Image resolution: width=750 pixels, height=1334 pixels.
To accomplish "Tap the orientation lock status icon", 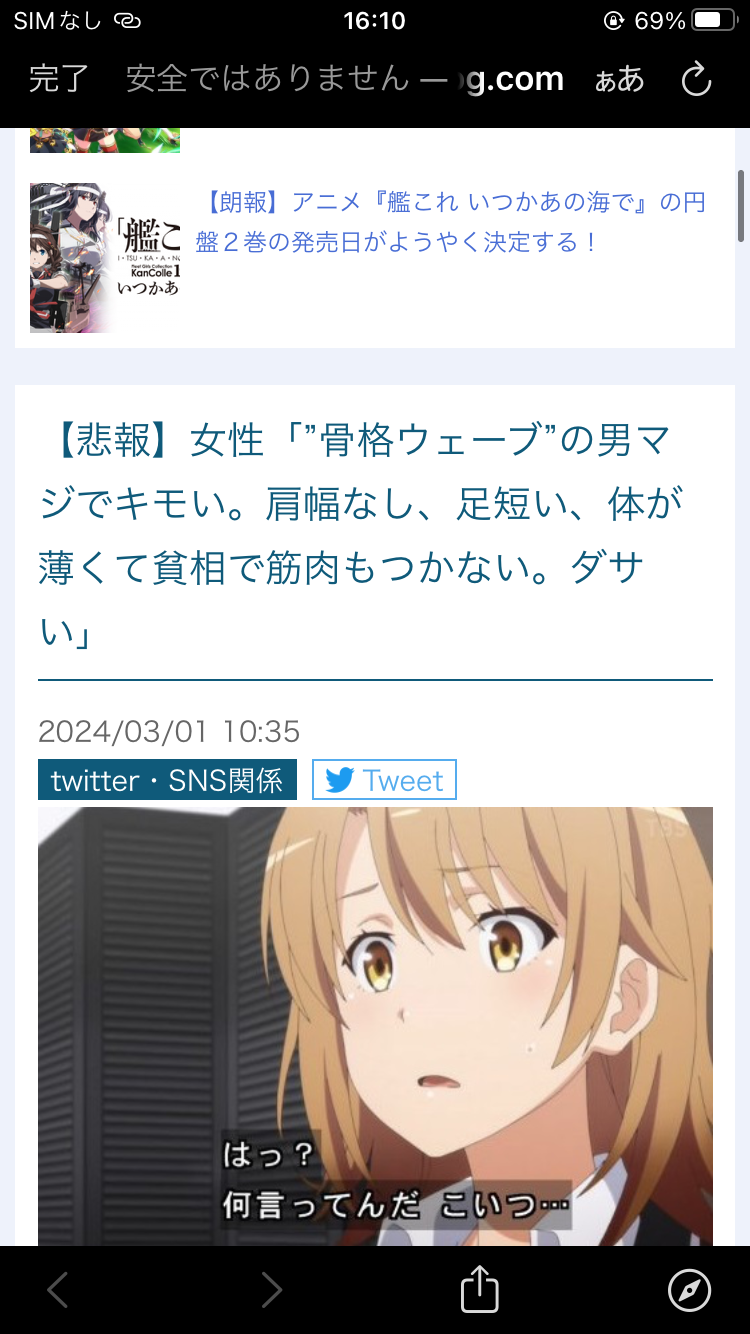I will pyautogui.click(x=615, y=20).
